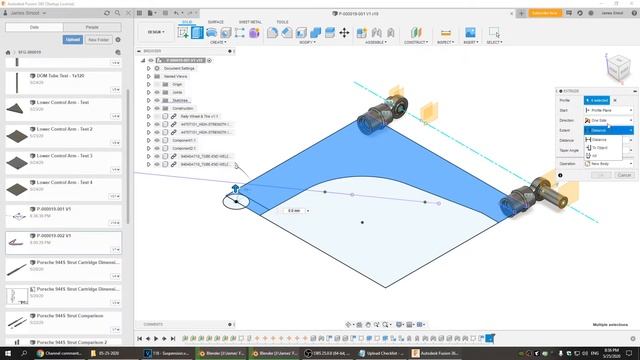Select the Fillet tool
640x360 pixels.
(x=272, y=32)
